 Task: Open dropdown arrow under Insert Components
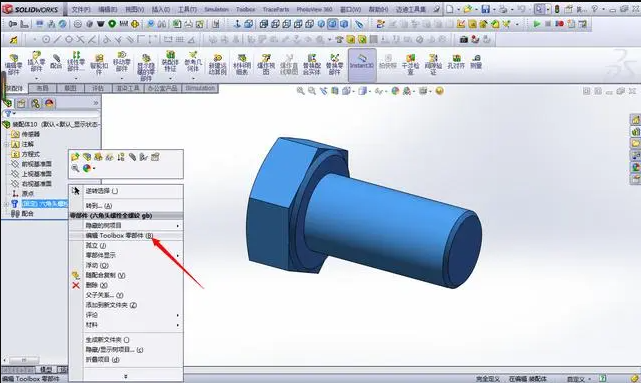click(36, 78)
